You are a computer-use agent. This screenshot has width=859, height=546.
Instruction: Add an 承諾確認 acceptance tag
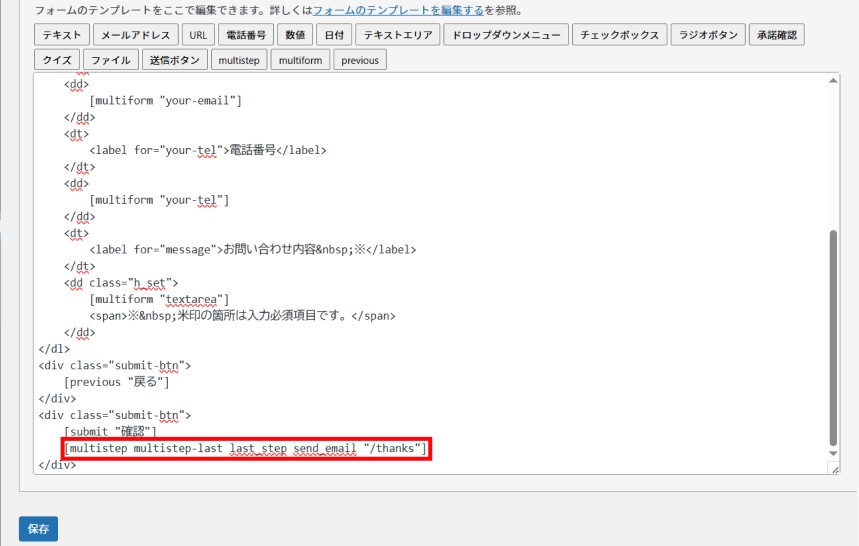778,35
